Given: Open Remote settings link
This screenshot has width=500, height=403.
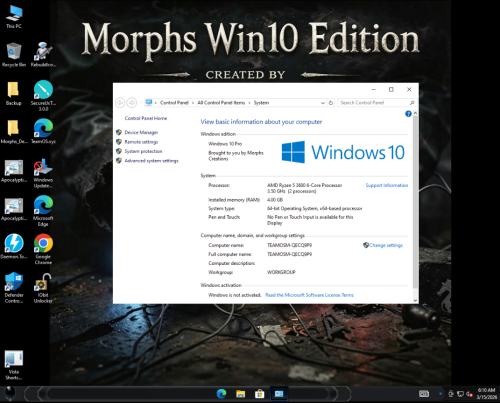Looking at the screenshot, I should click(x=141, y=142).
